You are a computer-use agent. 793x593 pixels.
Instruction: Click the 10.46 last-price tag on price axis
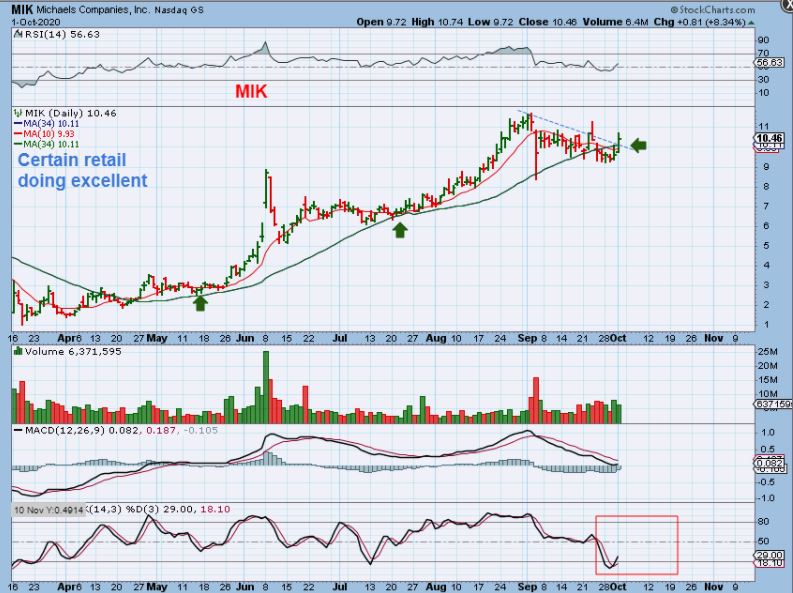[769, 138]
